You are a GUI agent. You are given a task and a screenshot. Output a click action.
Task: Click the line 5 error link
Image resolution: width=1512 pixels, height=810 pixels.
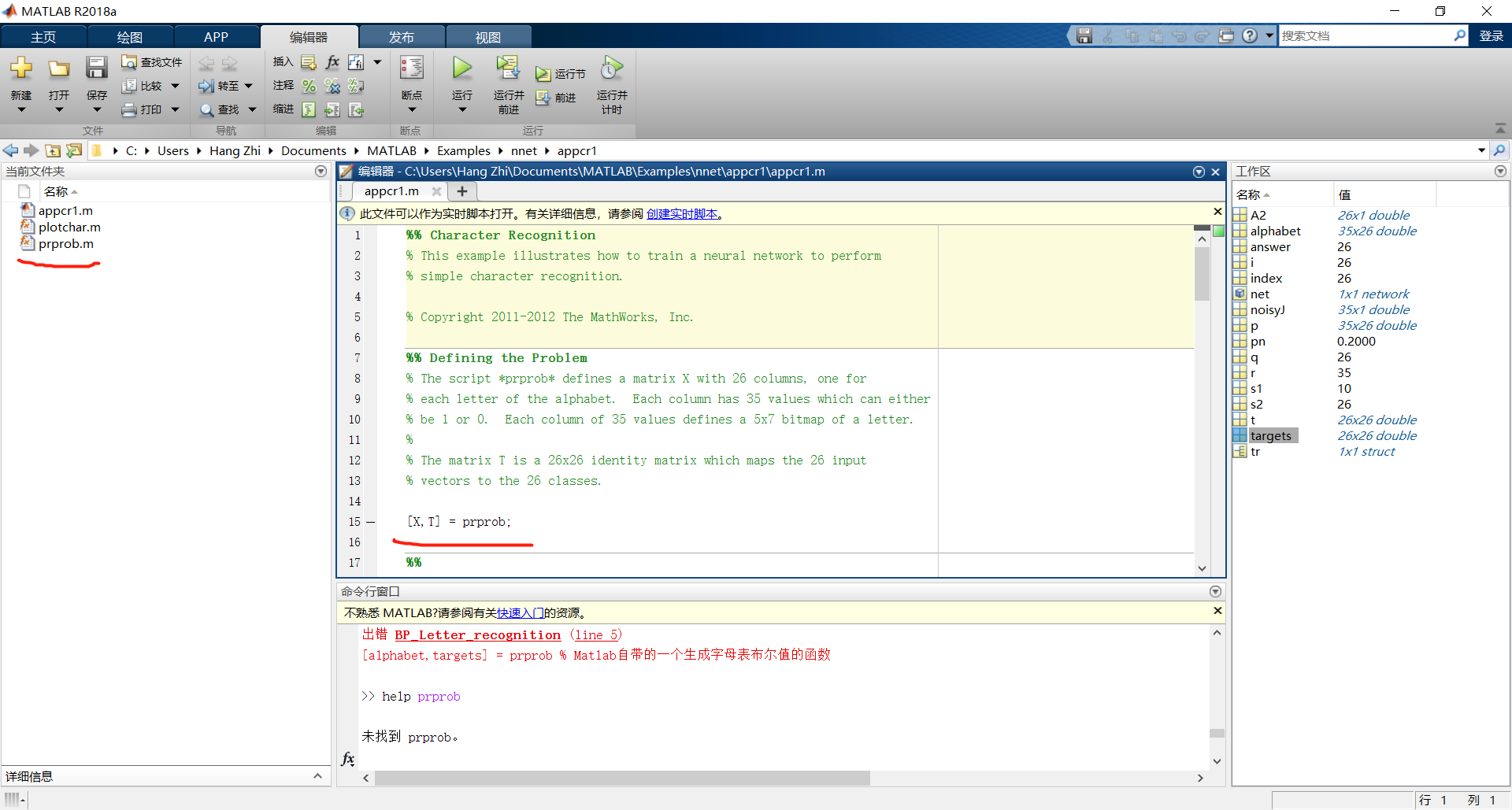pyautogui.click(x=597, y=635)
